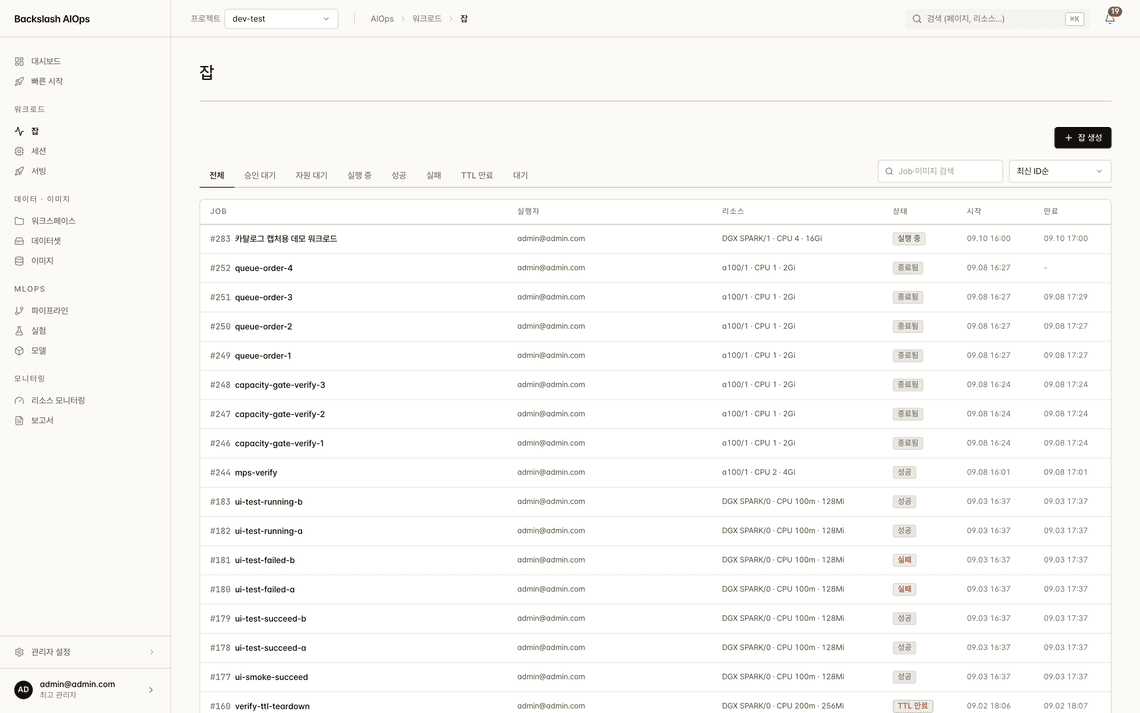
Task: Open the dev-test project dropdown
Action: [281, 19]
